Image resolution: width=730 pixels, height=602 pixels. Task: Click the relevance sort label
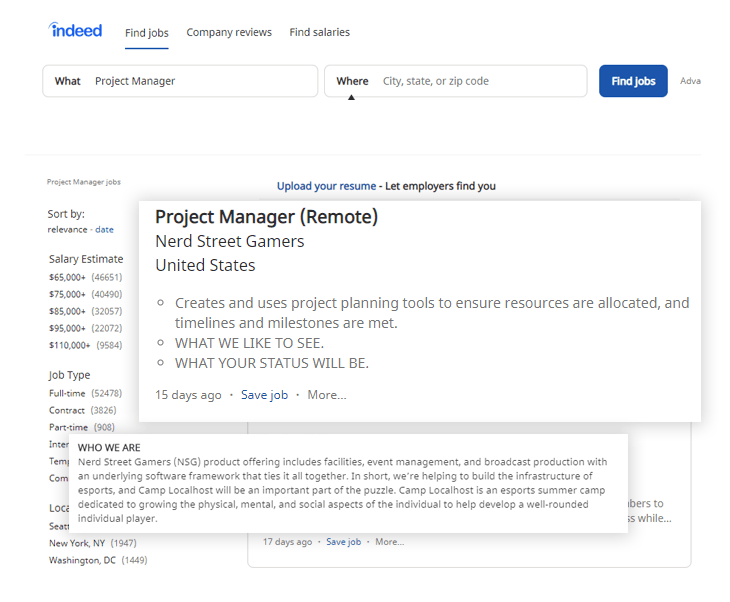pyautogui.click(x=68, y=230)
